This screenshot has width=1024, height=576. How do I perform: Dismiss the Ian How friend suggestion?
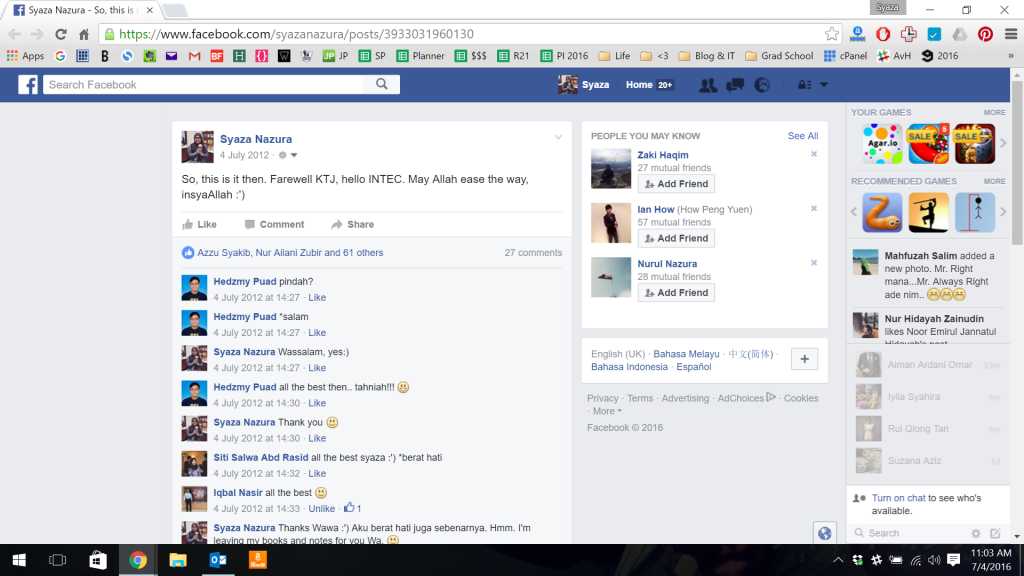coord(814,208)
